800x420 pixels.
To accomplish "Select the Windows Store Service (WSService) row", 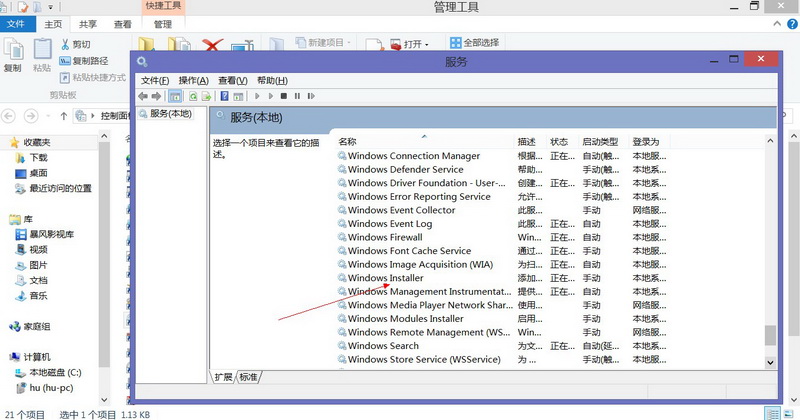I will (x=502, y=359).
